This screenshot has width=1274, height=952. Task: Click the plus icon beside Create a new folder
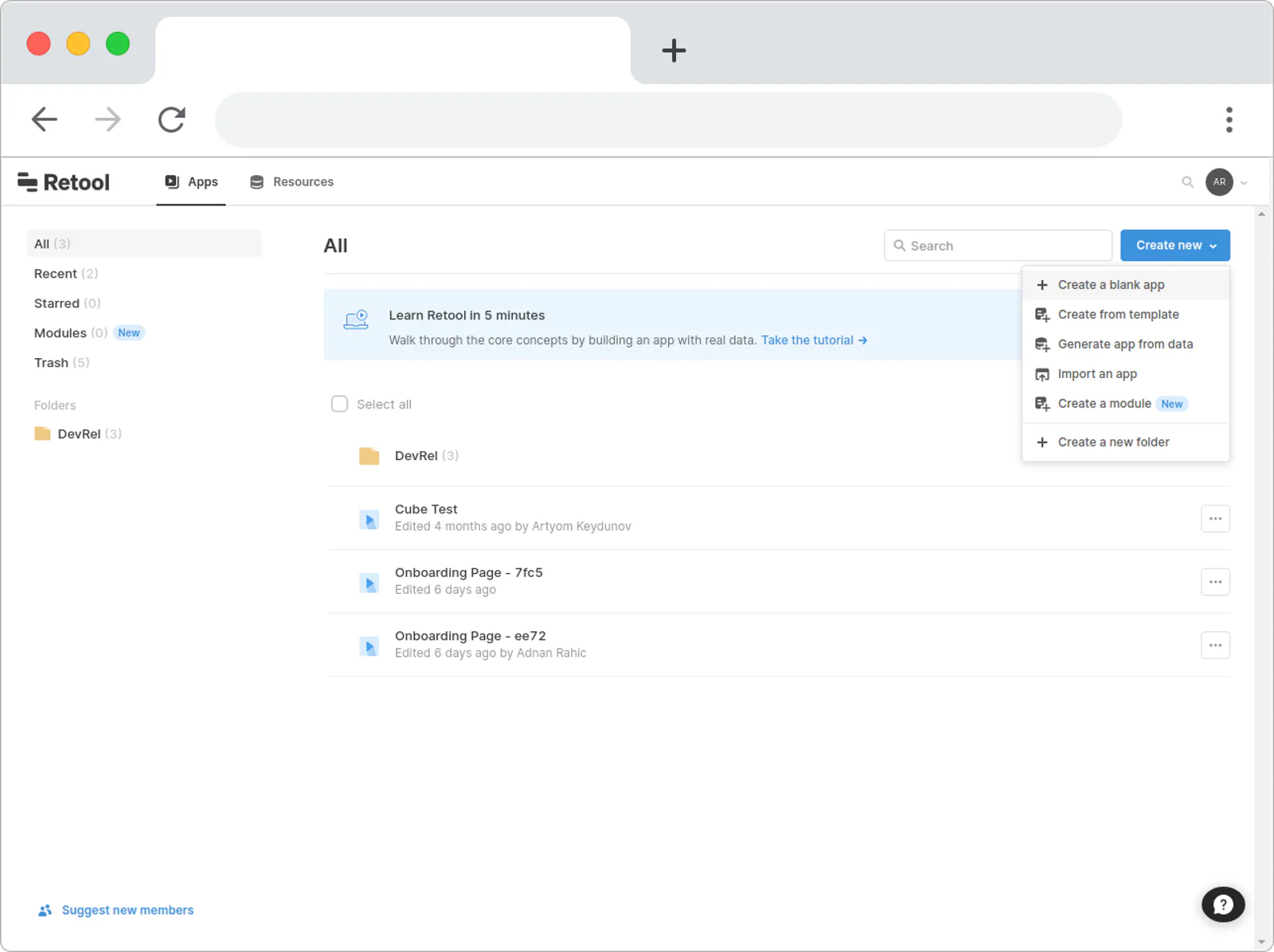(1041, 443)
